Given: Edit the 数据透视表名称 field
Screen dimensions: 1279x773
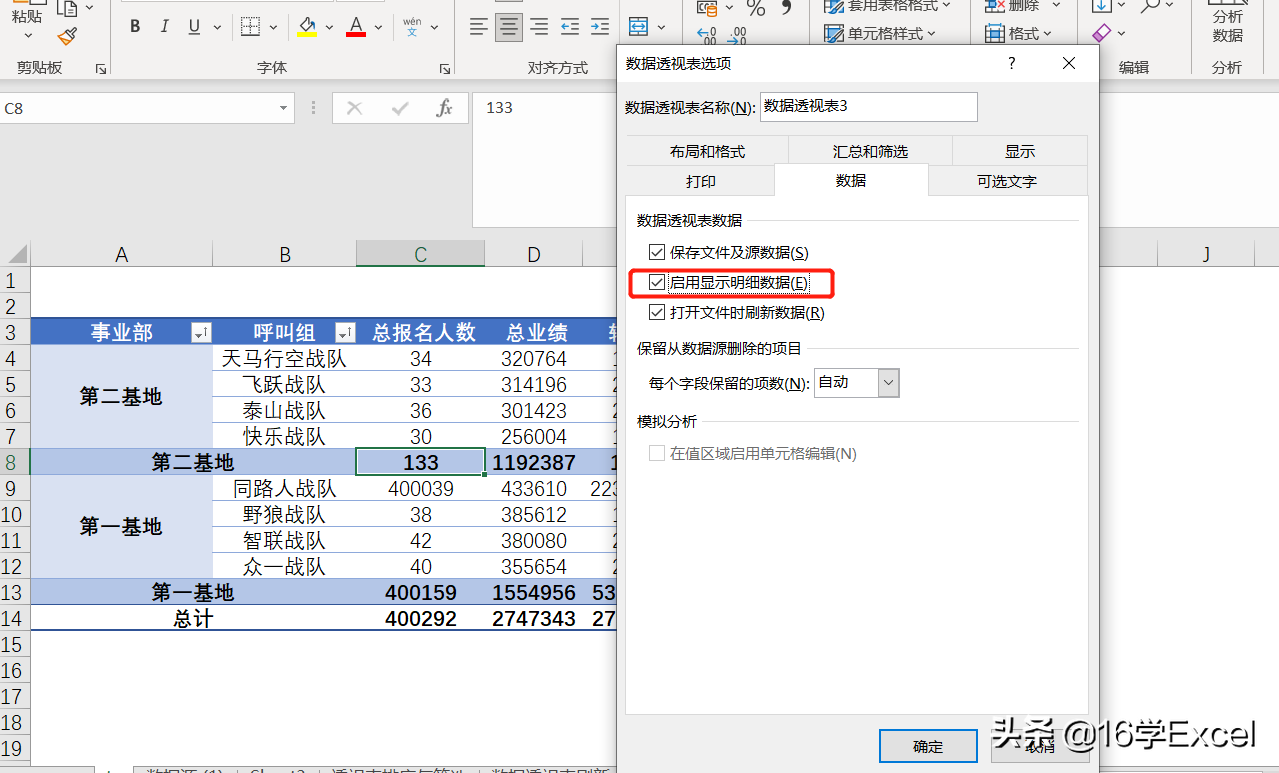Looking at the screenshot, I should coord(868,106).
